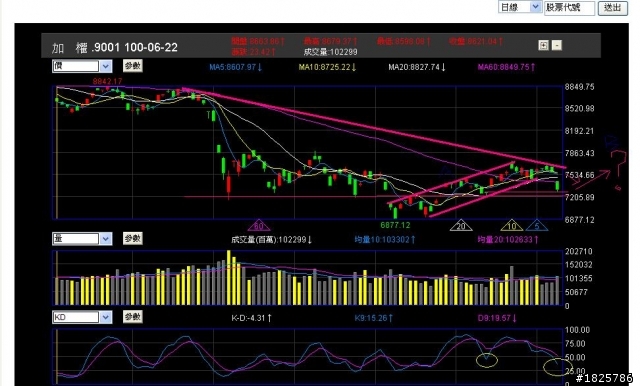Click the 202710 volume axis value
The image size is (640, 386).
[578, 251]
